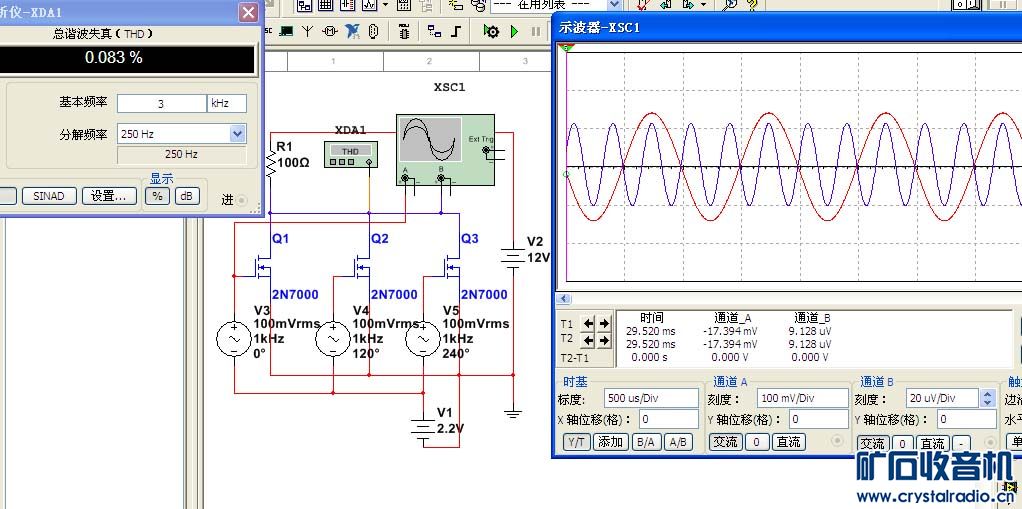This screenshot has width=1022, height=509.
Task: Move cursor T1 left with arrow
Action: click(588, 324)
